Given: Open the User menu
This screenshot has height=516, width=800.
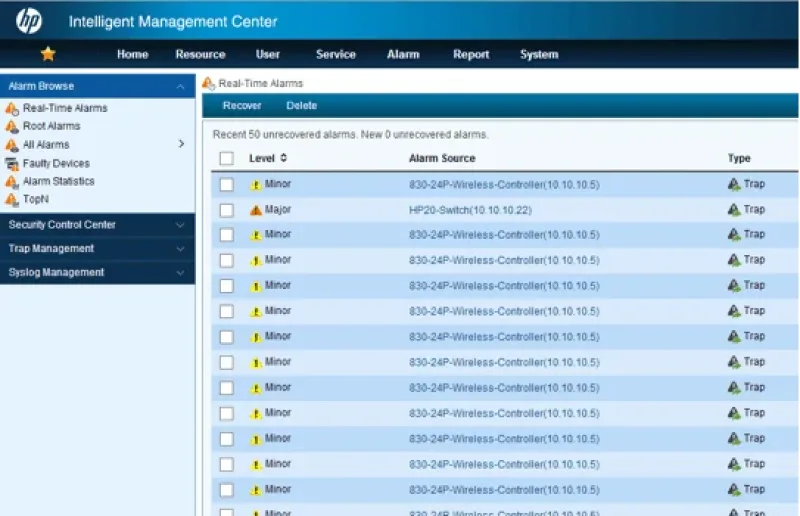Looking at the screenshot, I should 268,54.
